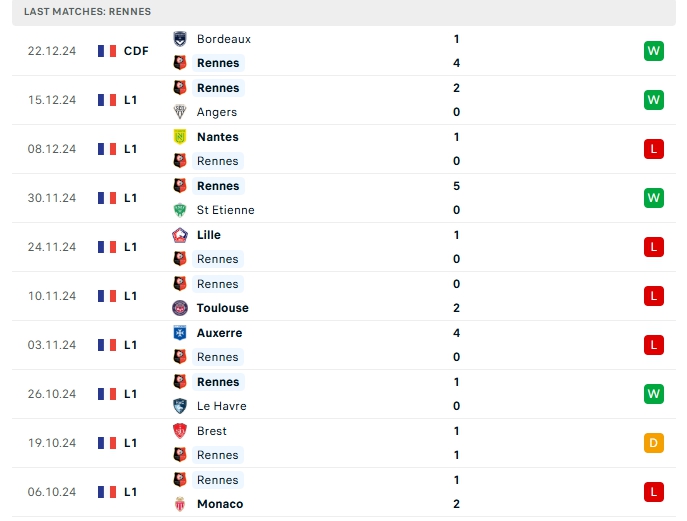Screen dimensions: 687x521
Task: Click the Monaco red-white crest icon
Action: (180, 504)
